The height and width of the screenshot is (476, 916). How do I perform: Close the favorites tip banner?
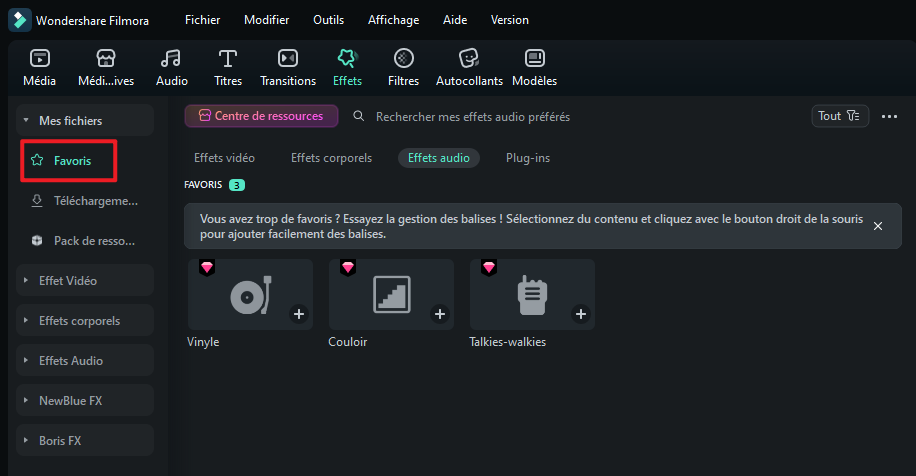[x=878, y=226]
